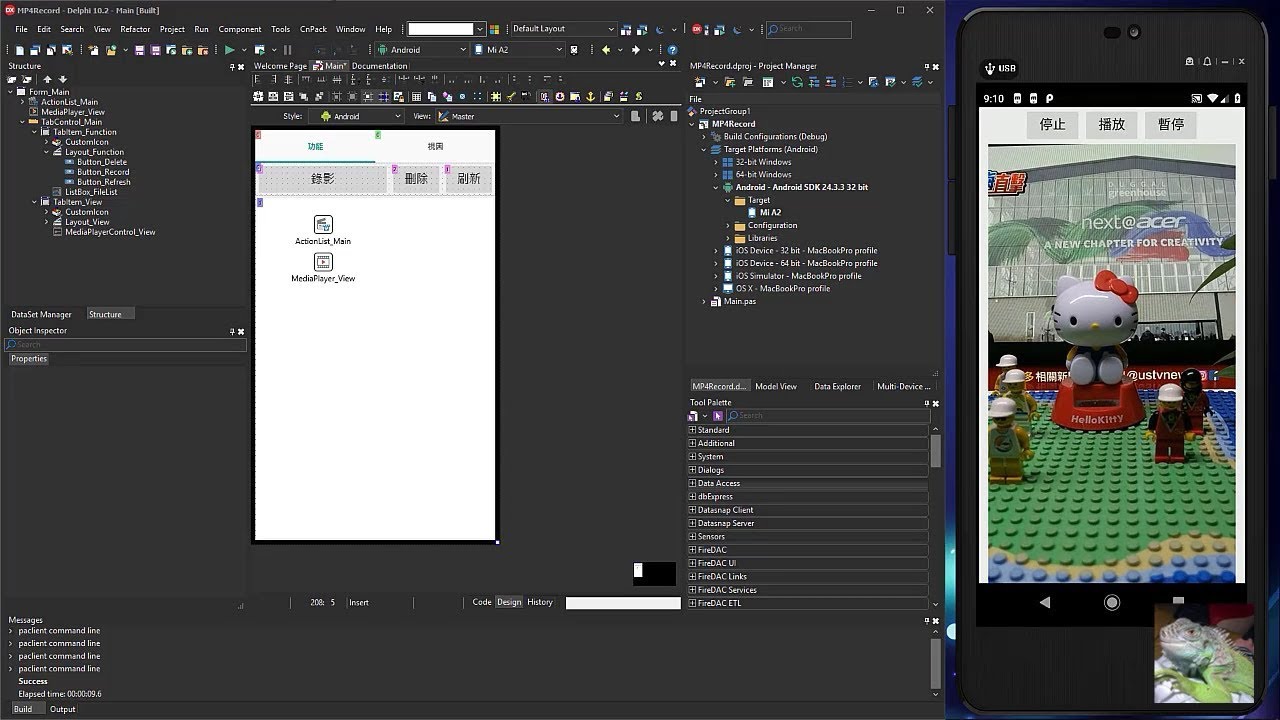The height and width of the screenshot is (720, 1280).
Task: Switch to the Code view tab
Action: click(x=482, y=602)
